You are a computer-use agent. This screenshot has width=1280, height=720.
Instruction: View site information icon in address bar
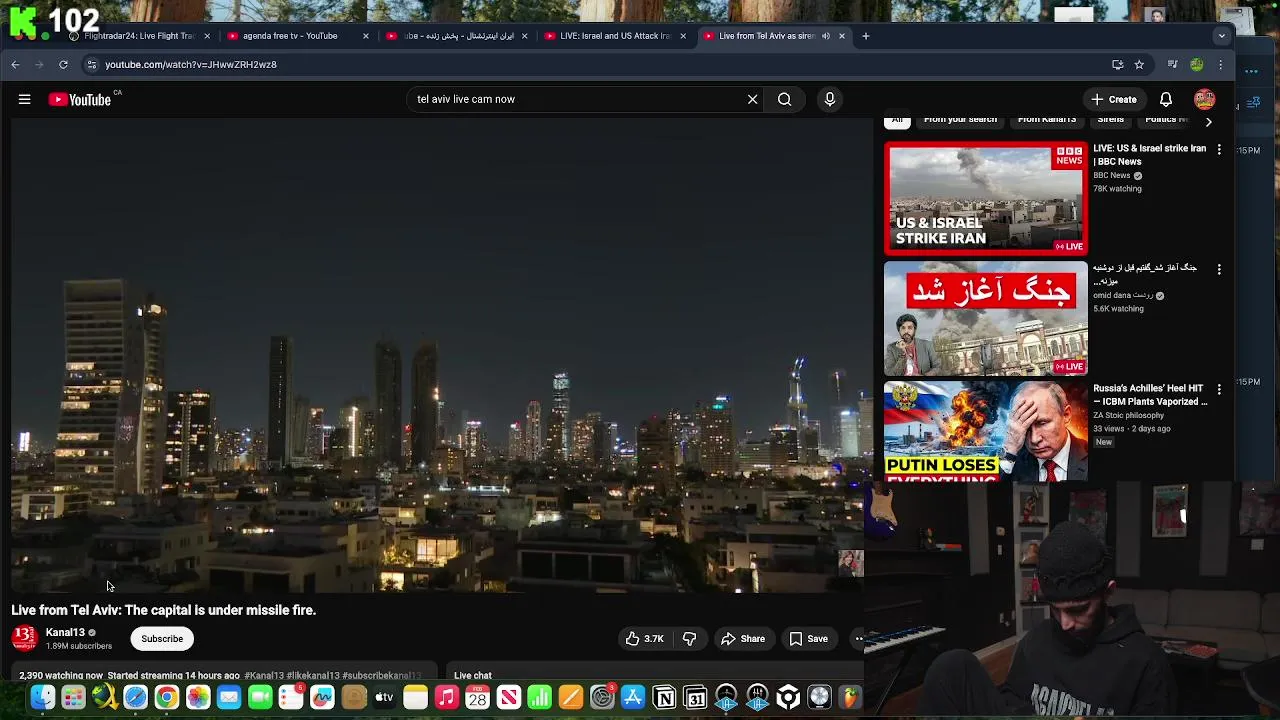pyautogui.click(x=91, y=64)
